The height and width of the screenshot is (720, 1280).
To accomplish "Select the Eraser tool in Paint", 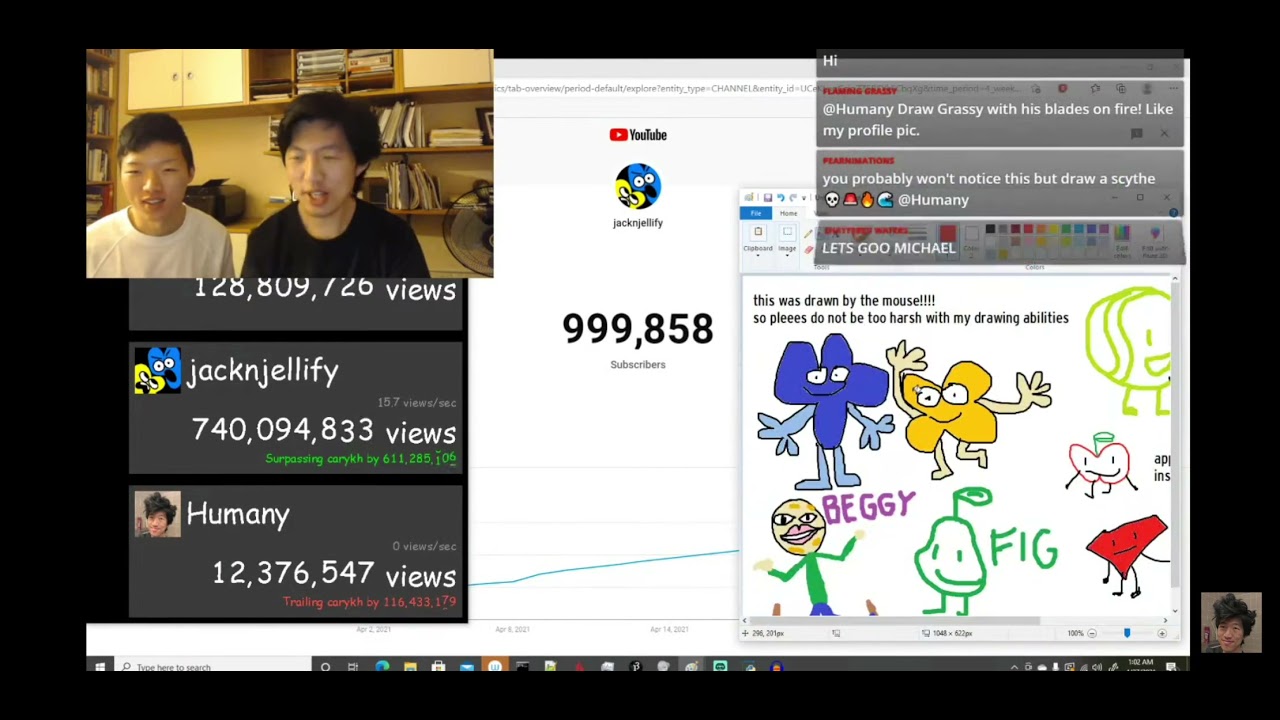I will click(x=809, y=250).
